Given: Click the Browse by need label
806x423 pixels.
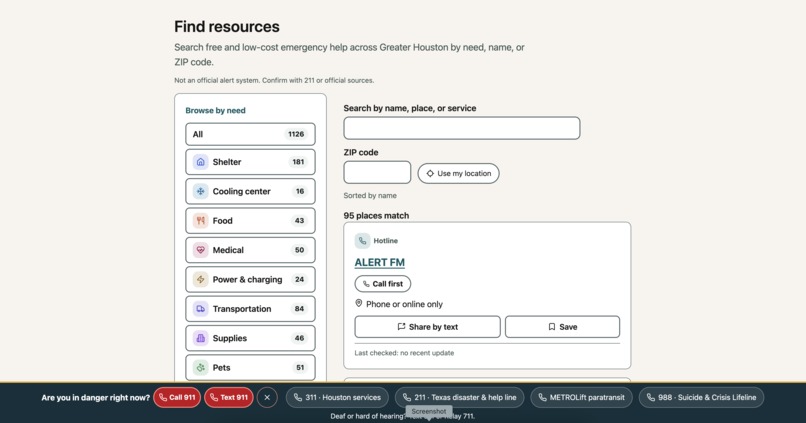Looking at the screenshot, I should [215, 111].
